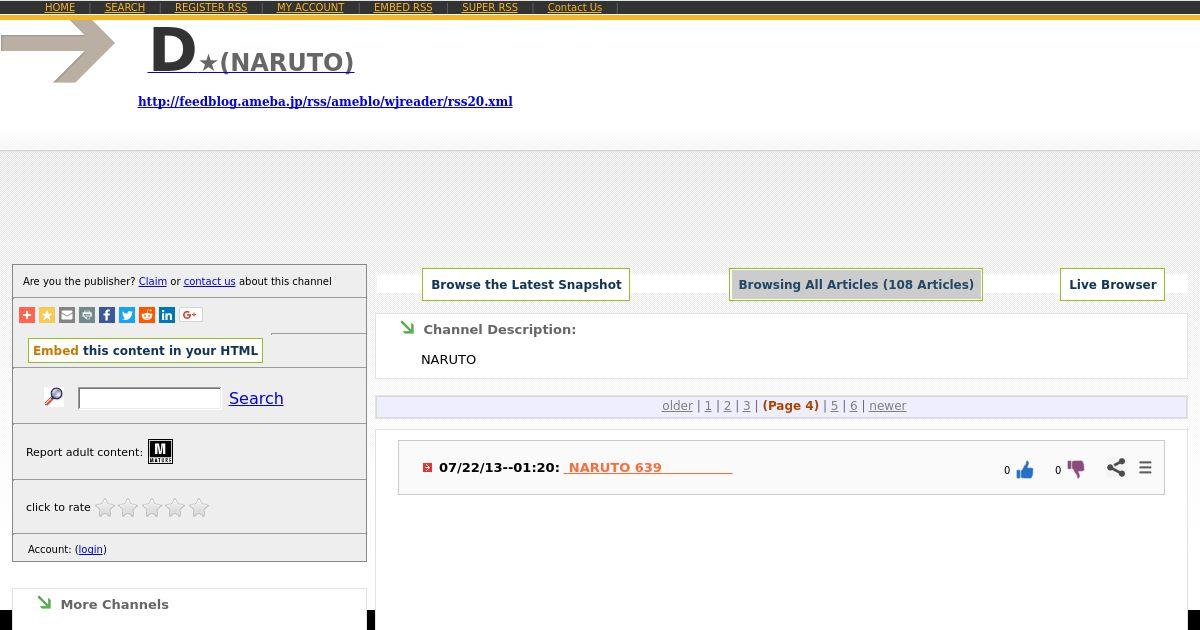
Task: Thumbs up the NARUTO 639 article
Action: 1025,470
